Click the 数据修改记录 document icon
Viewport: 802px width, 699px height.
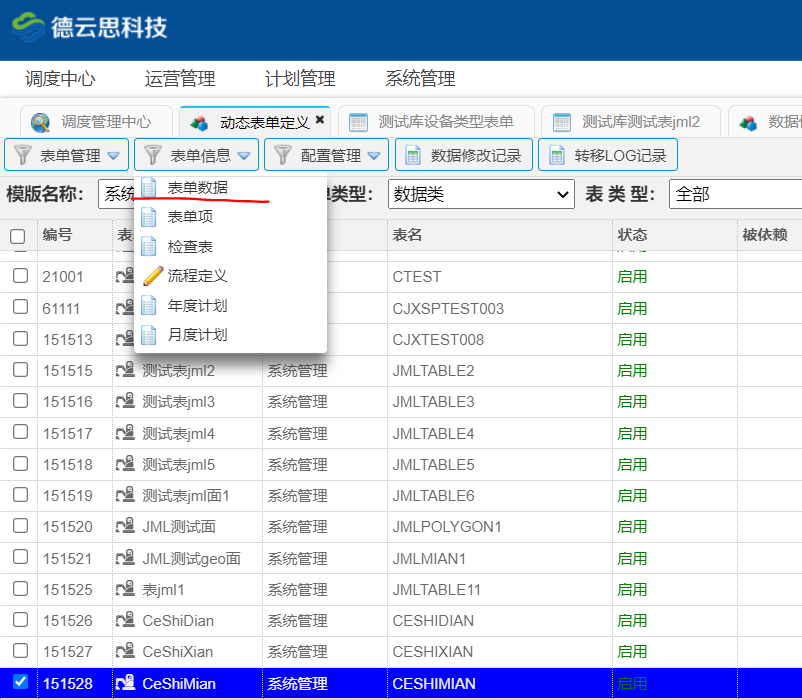[x=413, y=155]
